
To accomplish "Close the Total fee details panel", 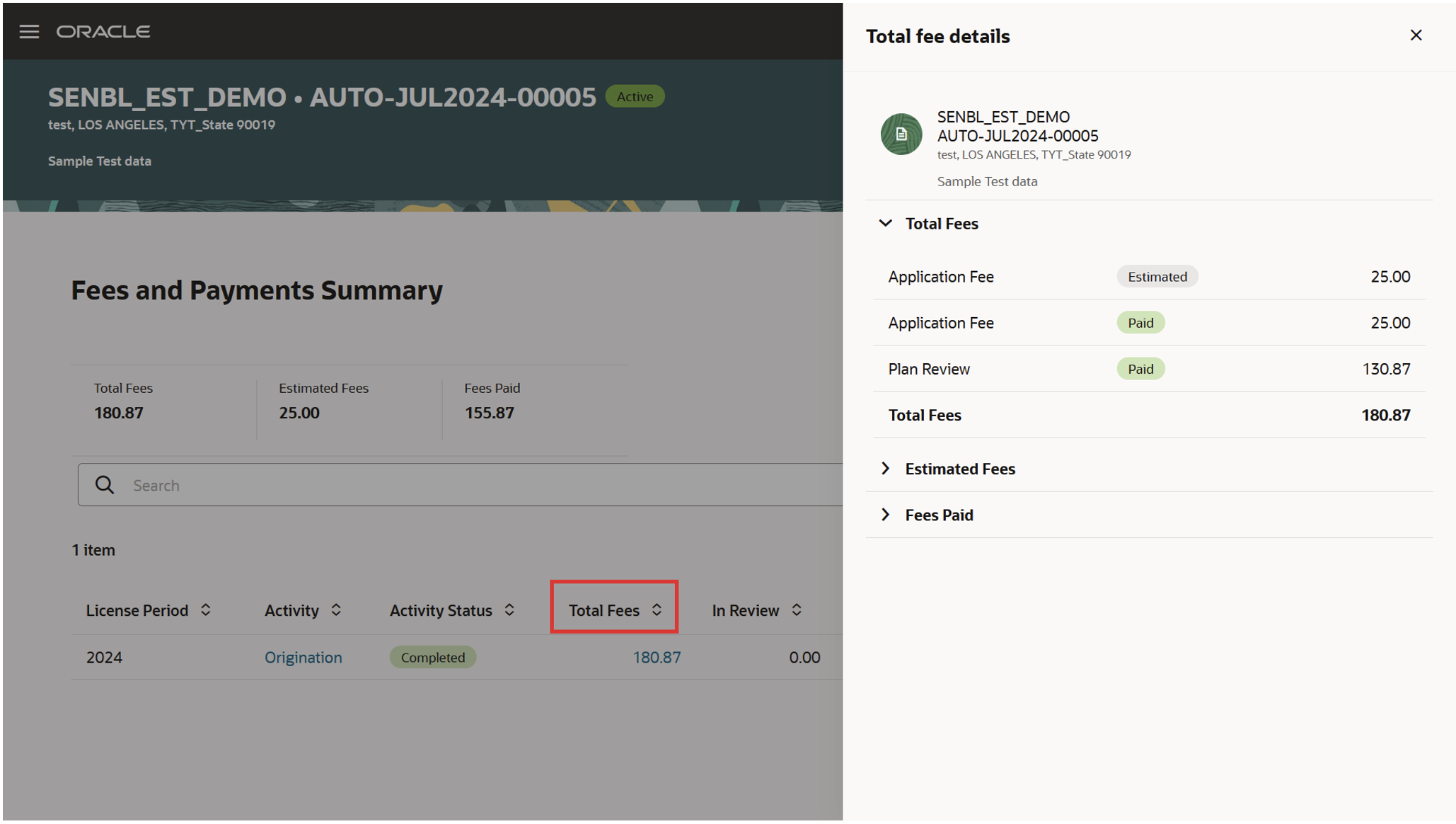I will point(1416,35).
